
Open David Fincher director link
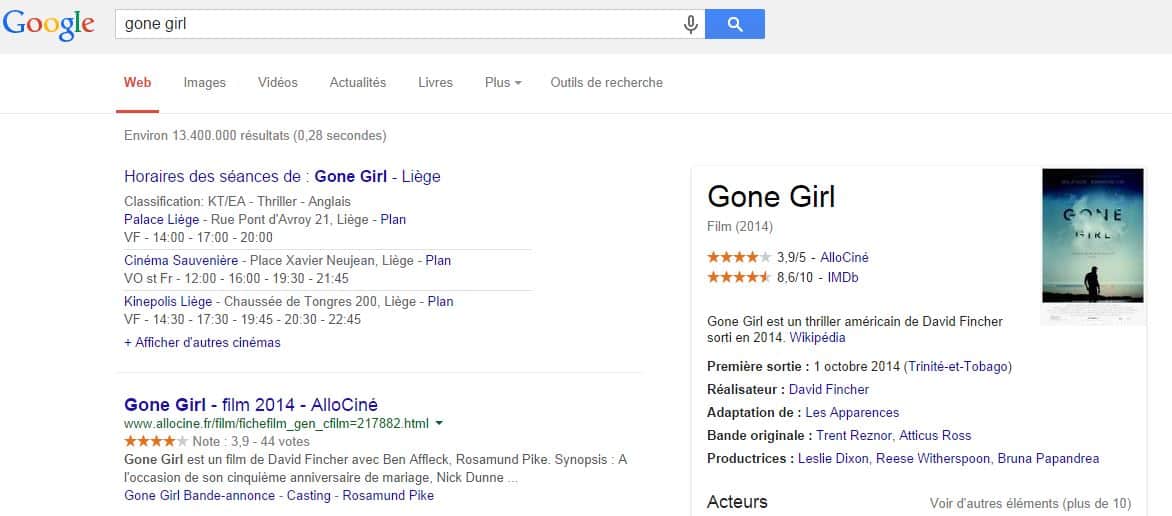829,389
